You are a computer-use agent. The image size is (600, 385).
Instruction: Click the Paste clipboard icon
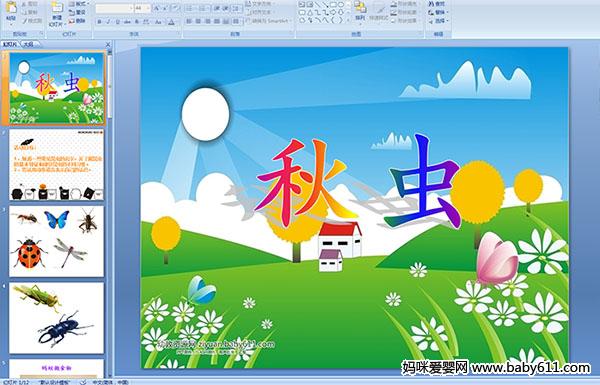click(11, 11)
